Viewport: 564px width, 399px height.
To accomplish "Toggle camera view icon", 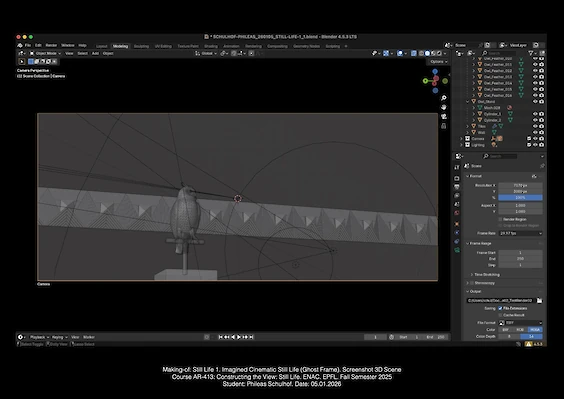I will 444,117.
